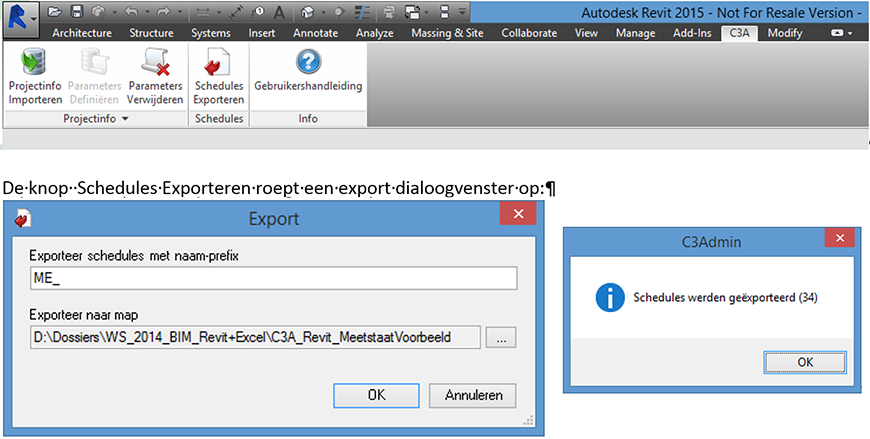Switch to the Collaborate ribbon tab
The image size is (870, 439).
(x=529, y=33)
